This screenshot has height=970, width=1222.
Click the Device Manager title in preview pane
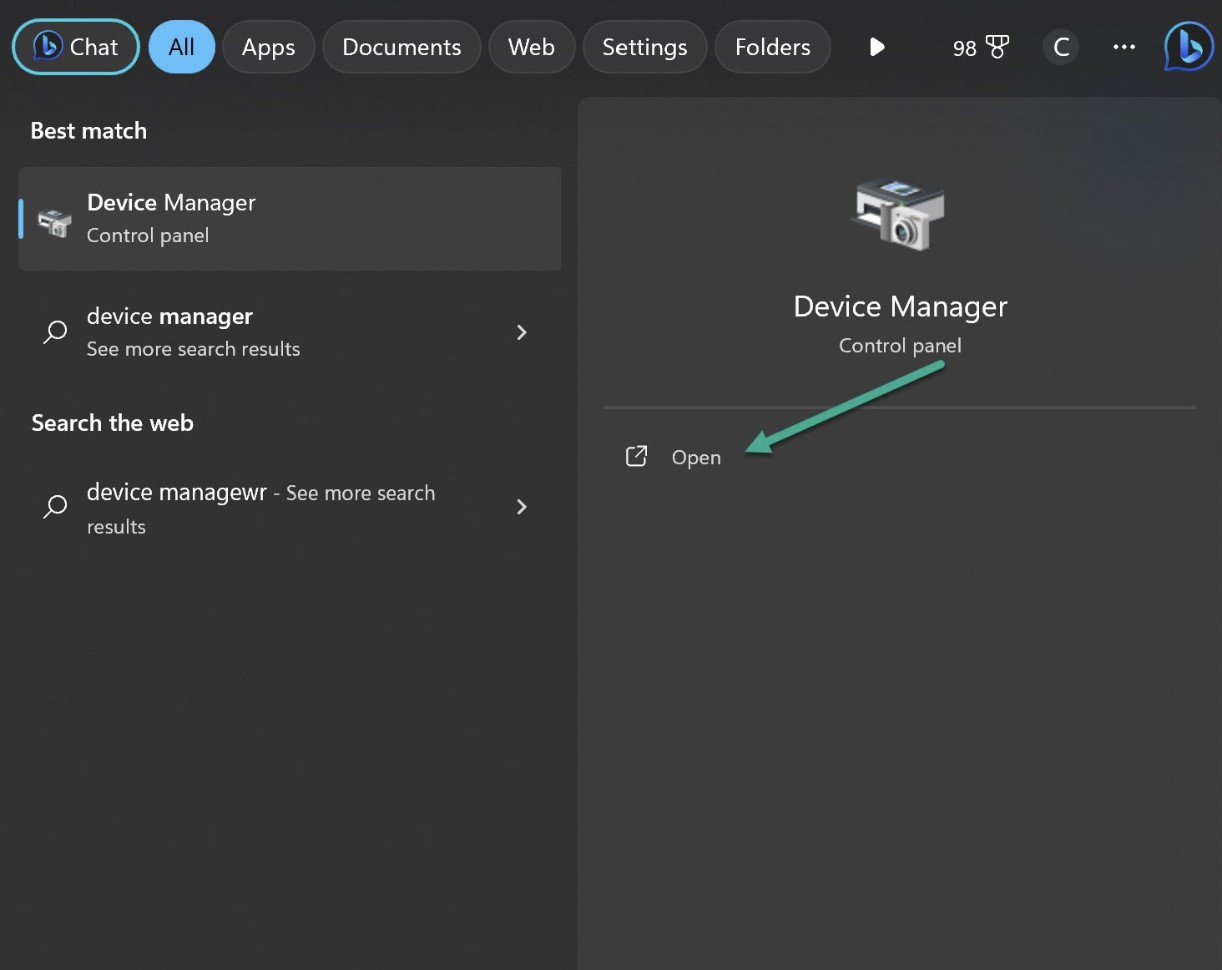[900, 306]
